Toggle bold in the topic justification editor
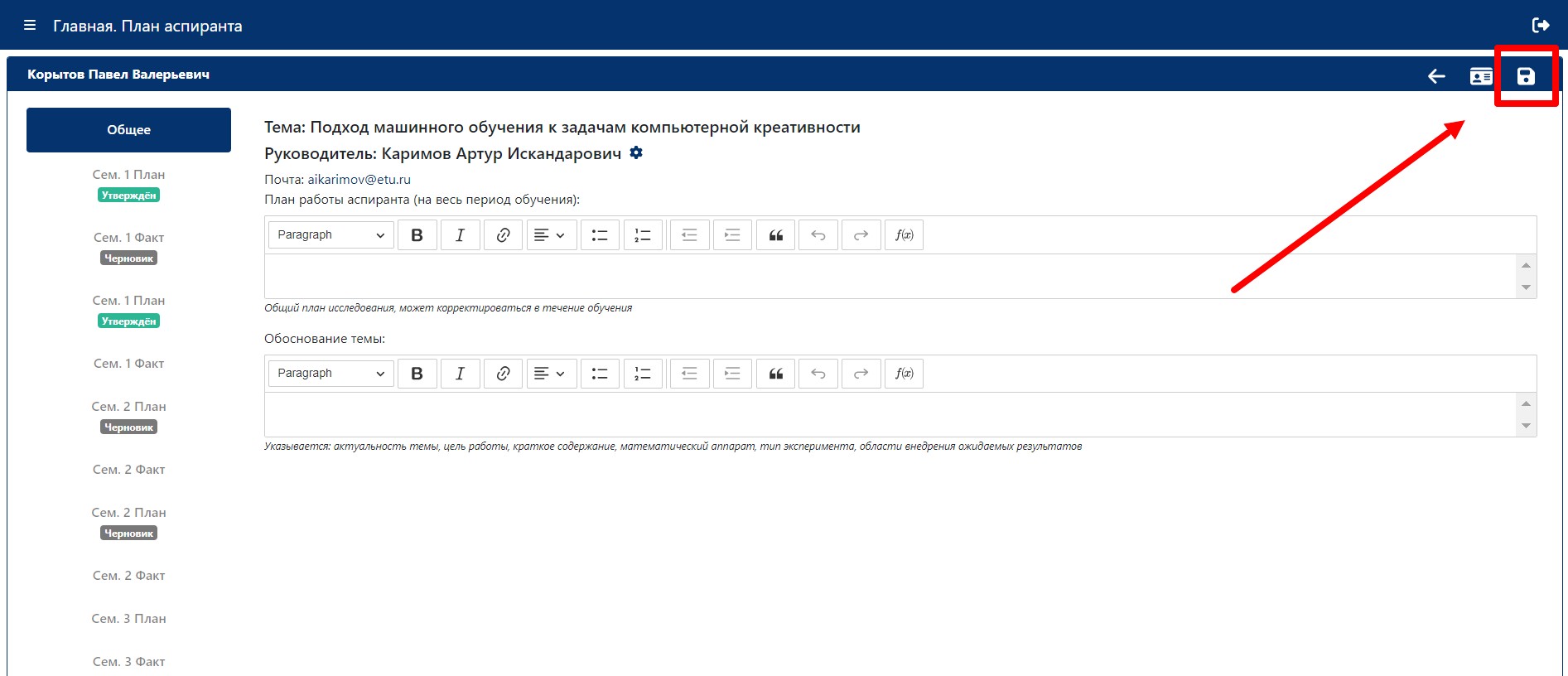 coord(417,374)
